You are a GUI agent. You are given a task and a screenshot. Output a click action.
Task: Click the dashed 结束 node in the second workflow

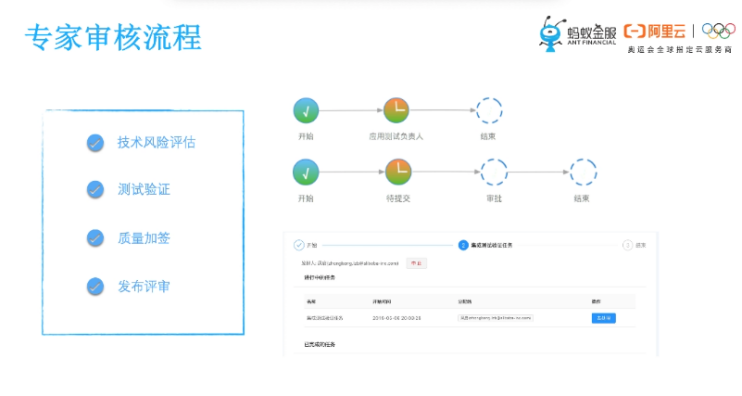tap(583, 172)
